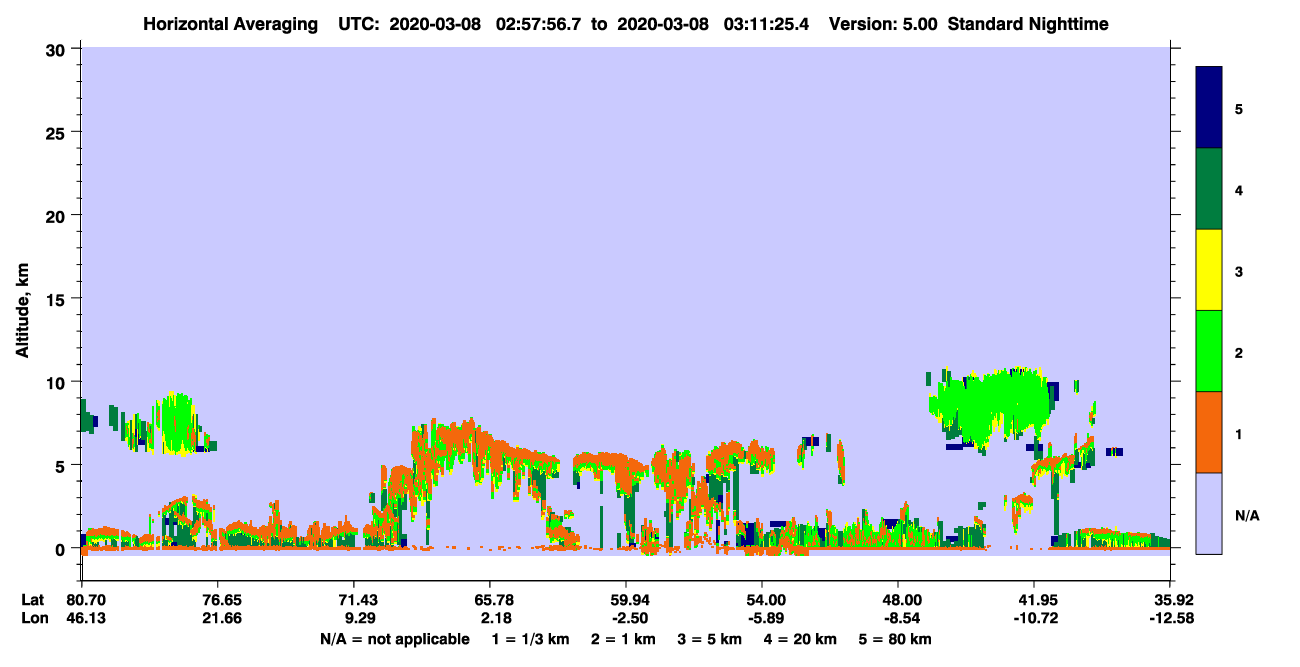Viewport: 1300px width, 667px height.
Task: Click the '5 = 80 km' legend text
Action: tap(896, 639)
